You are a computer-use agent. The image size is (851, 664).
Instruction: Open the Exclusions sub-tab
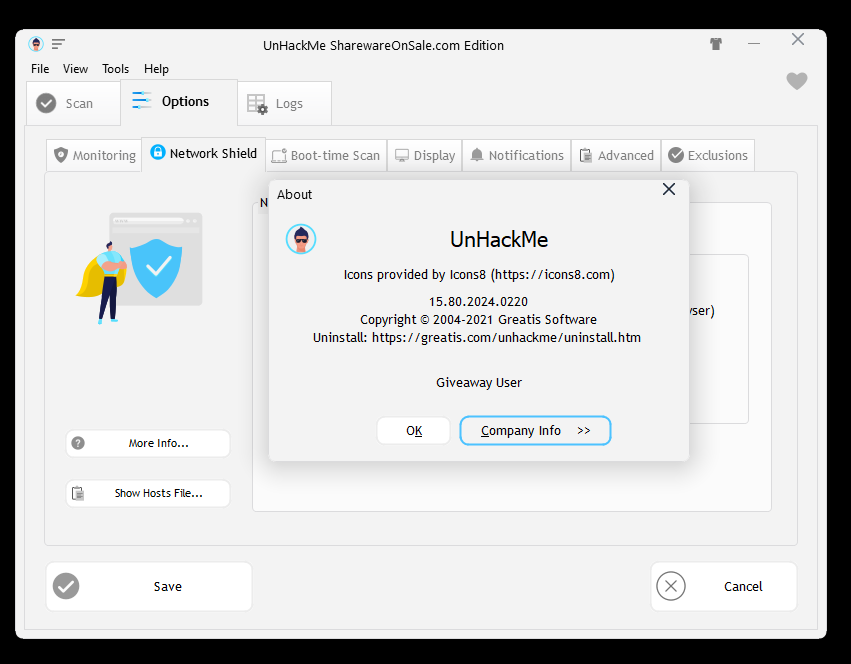click(x=708, y=155)
